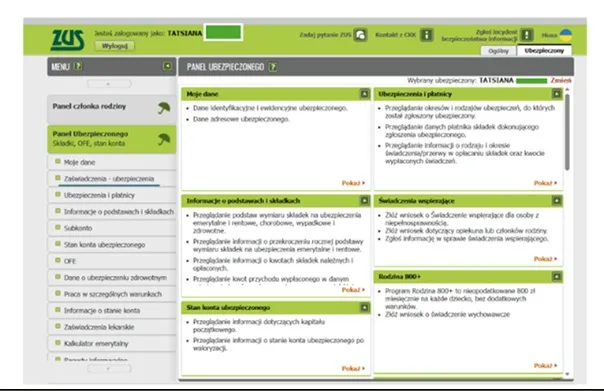Maximize the Stan konta ubezpieczonego card
Viewport: 604px width, 391px height.
(364, 307)
